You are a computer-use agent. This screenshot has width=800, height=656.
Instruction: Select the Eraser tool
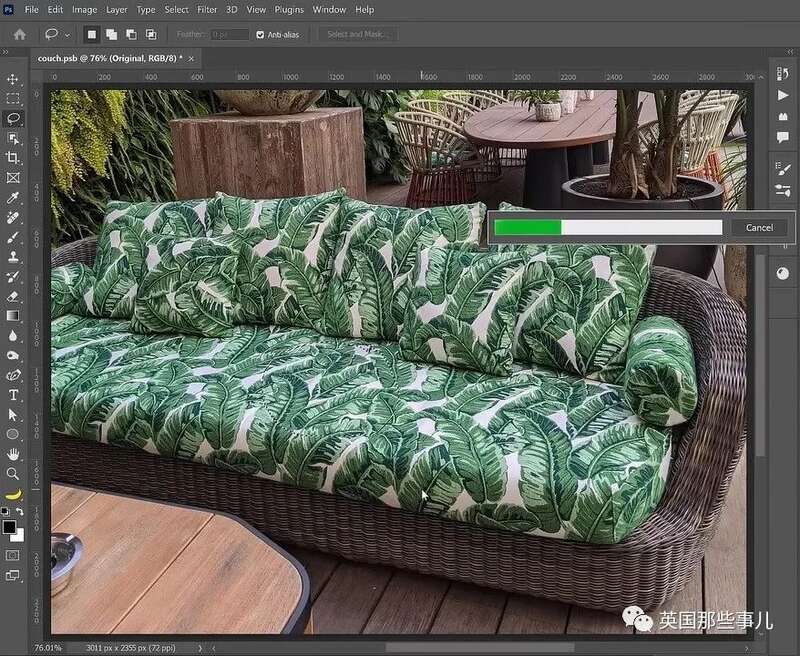click(x=13, y=296)
